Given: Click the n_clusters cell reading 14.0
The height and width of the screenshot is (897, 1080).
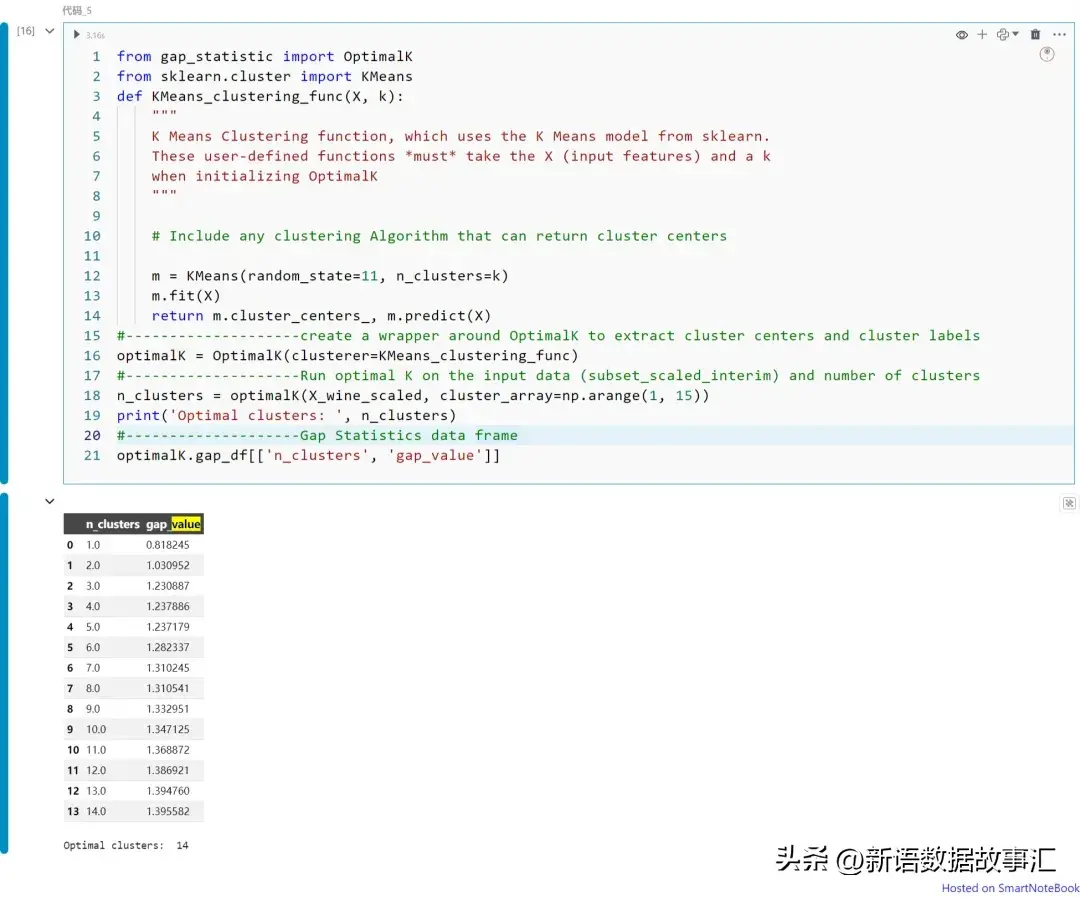Looking at the screenshot, I should point(96,812).
